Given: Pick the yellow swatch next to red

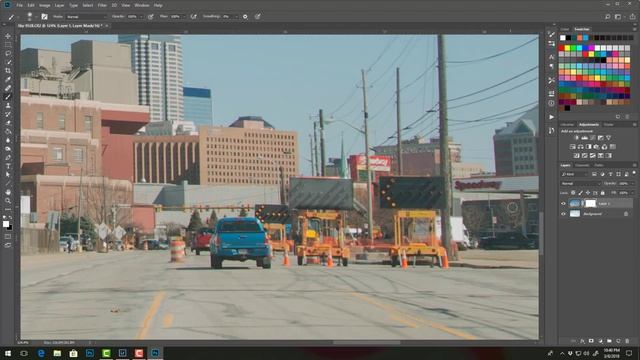Looking at the screenshot, I should (567, 48).
